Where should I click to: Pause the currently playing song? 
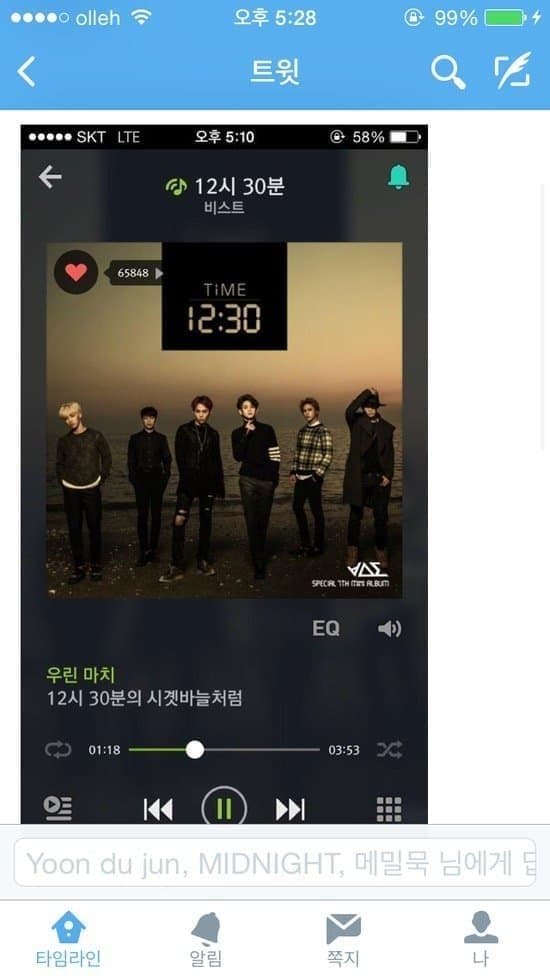tap(224, 808)
